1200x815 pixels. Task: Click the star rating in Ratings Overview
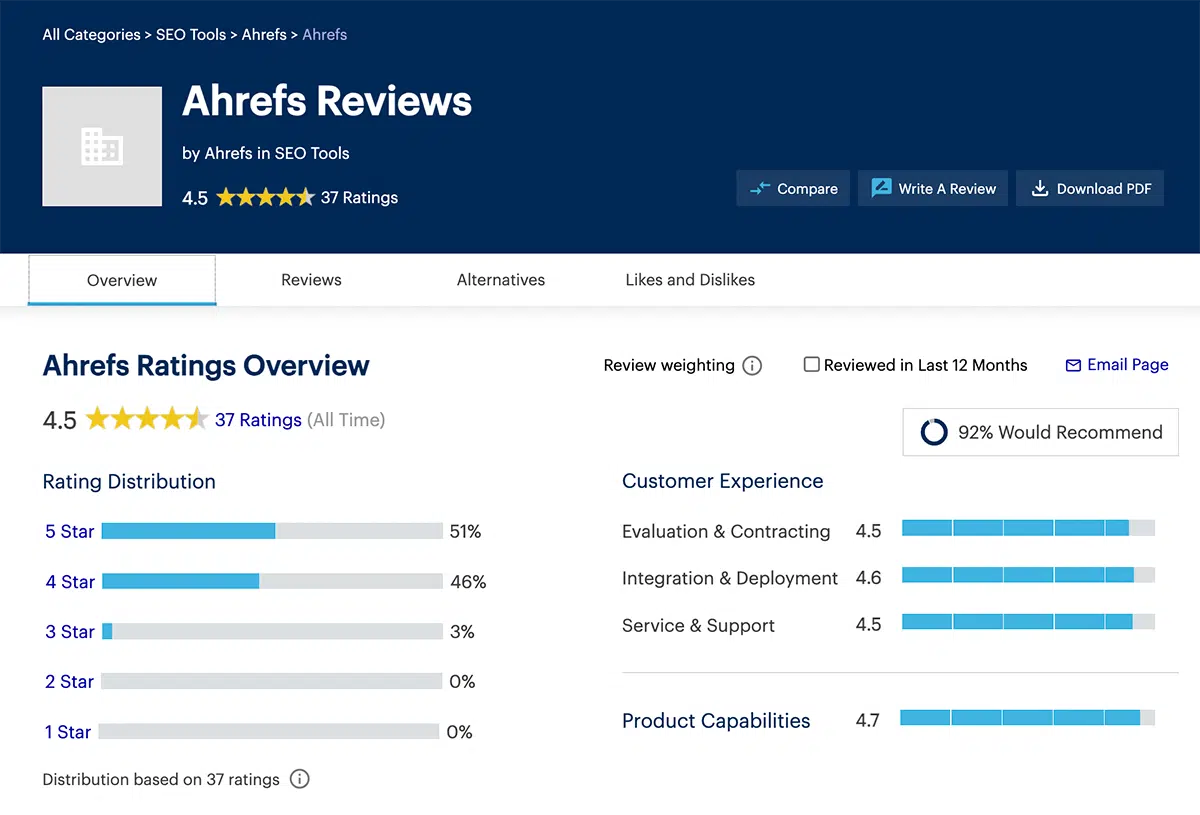pyautogui.click(x=147, y=419)
